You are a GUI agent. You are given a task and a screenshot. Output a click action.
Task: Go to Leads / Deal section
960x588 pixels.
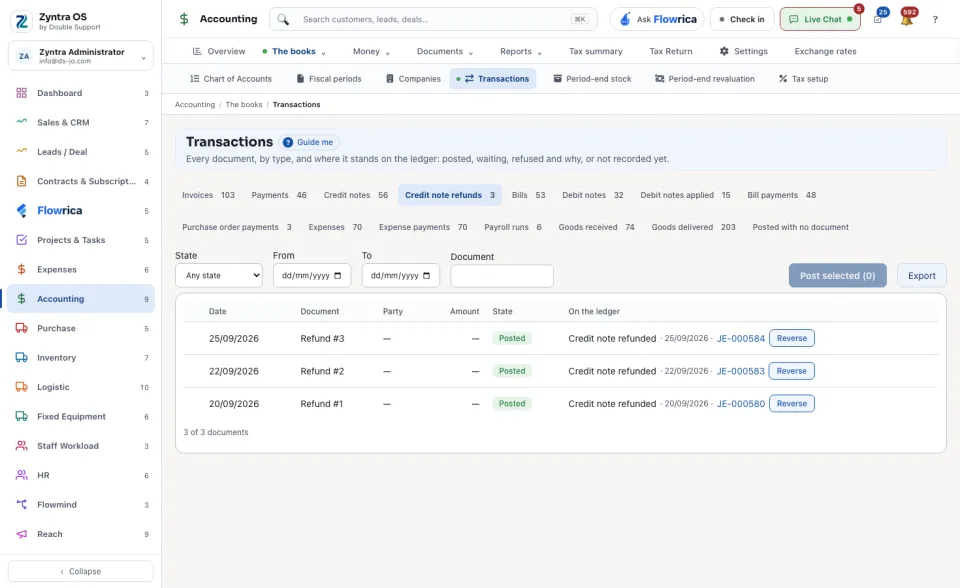(x=81, y=152)
